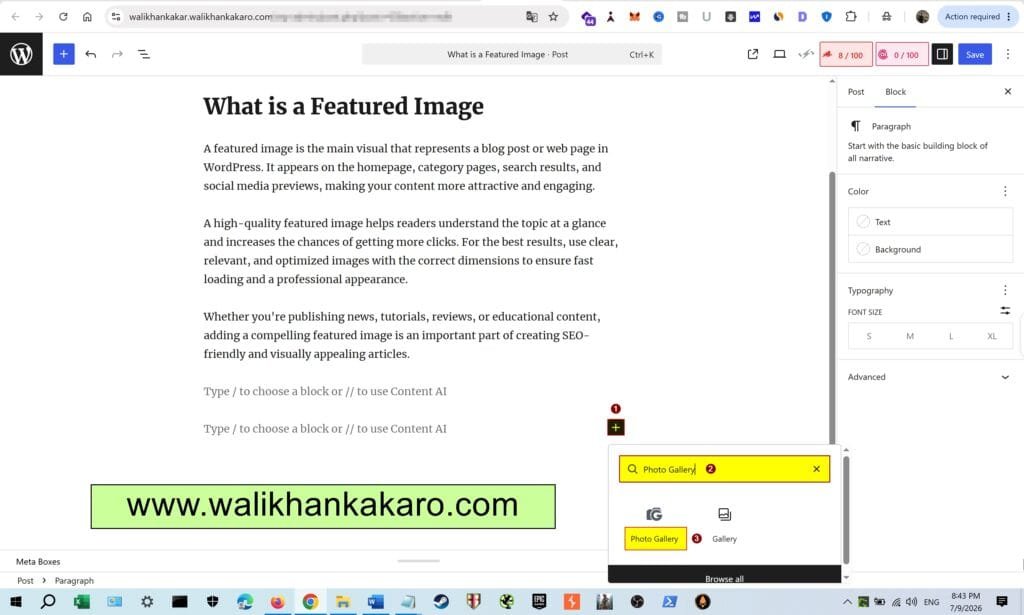Reload the browser page
The height and width of the screenshot is (615, 1024).
63,16
